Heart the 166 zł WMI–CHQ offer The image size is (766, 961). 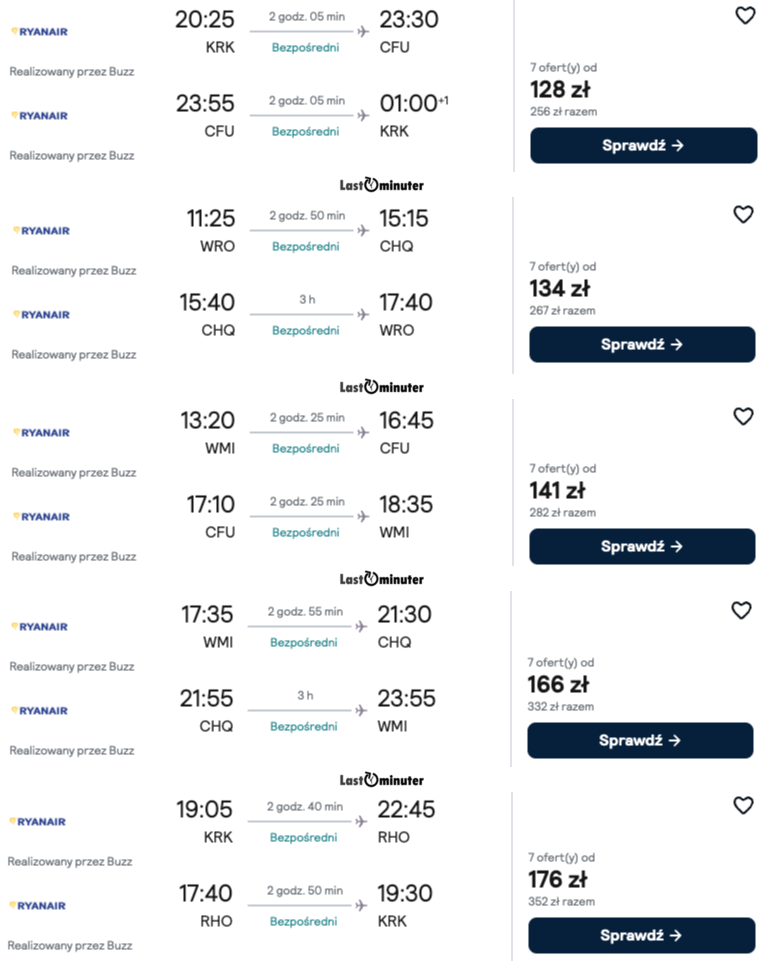coord(740,611)
